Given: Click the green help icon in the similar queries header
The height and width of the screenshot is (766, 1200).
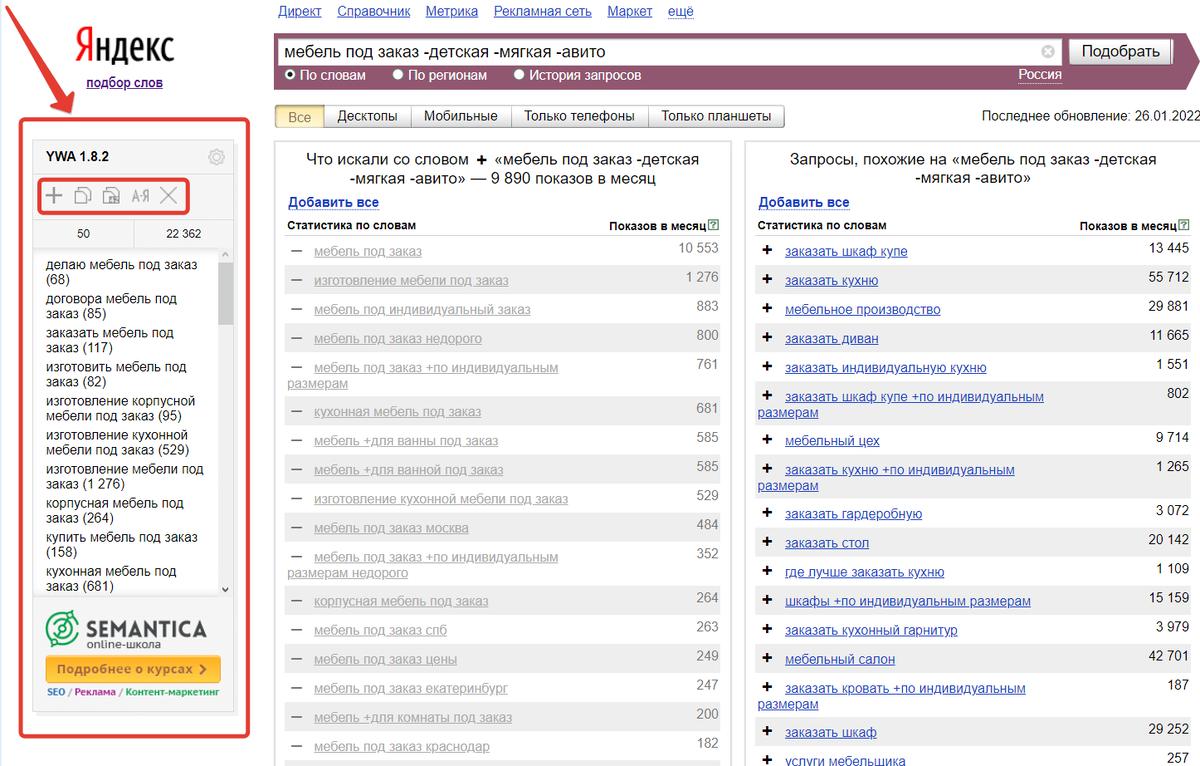Looking at the screenshot, I should (x=1184, y=226).
